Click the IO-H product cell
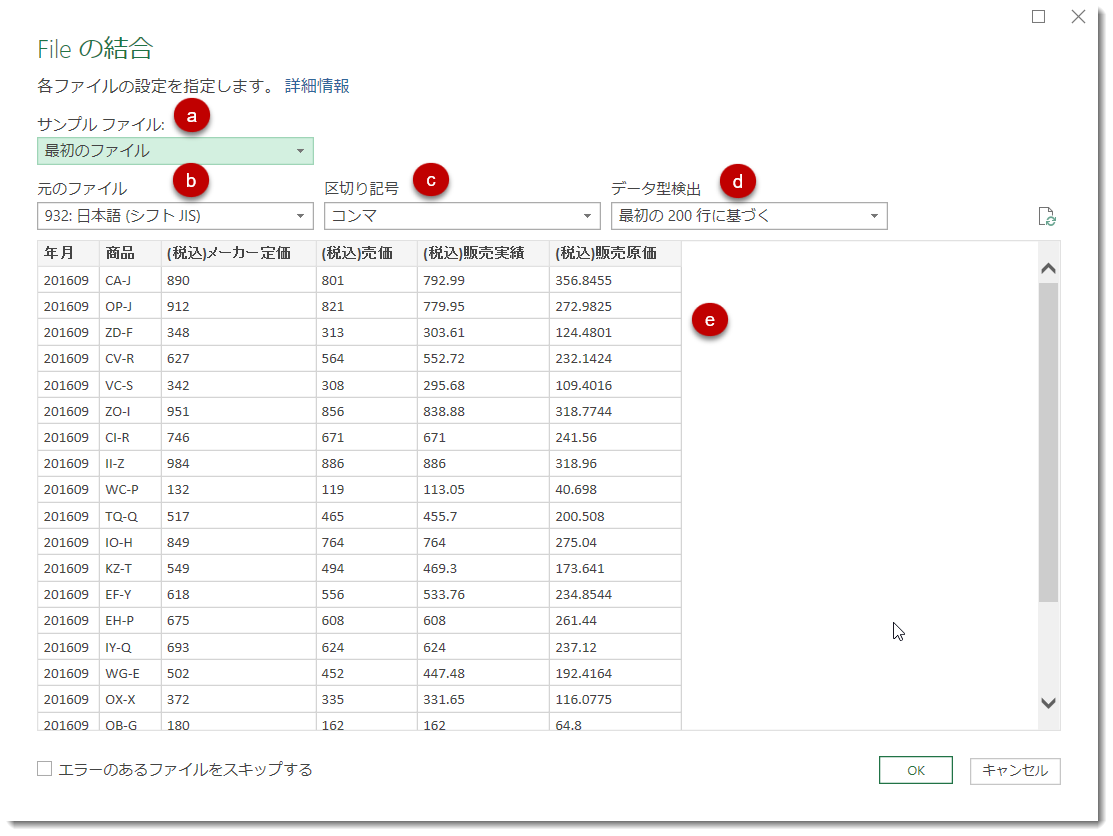The image size is (1113, 836). pyautogui.click(x=130, y=542)
